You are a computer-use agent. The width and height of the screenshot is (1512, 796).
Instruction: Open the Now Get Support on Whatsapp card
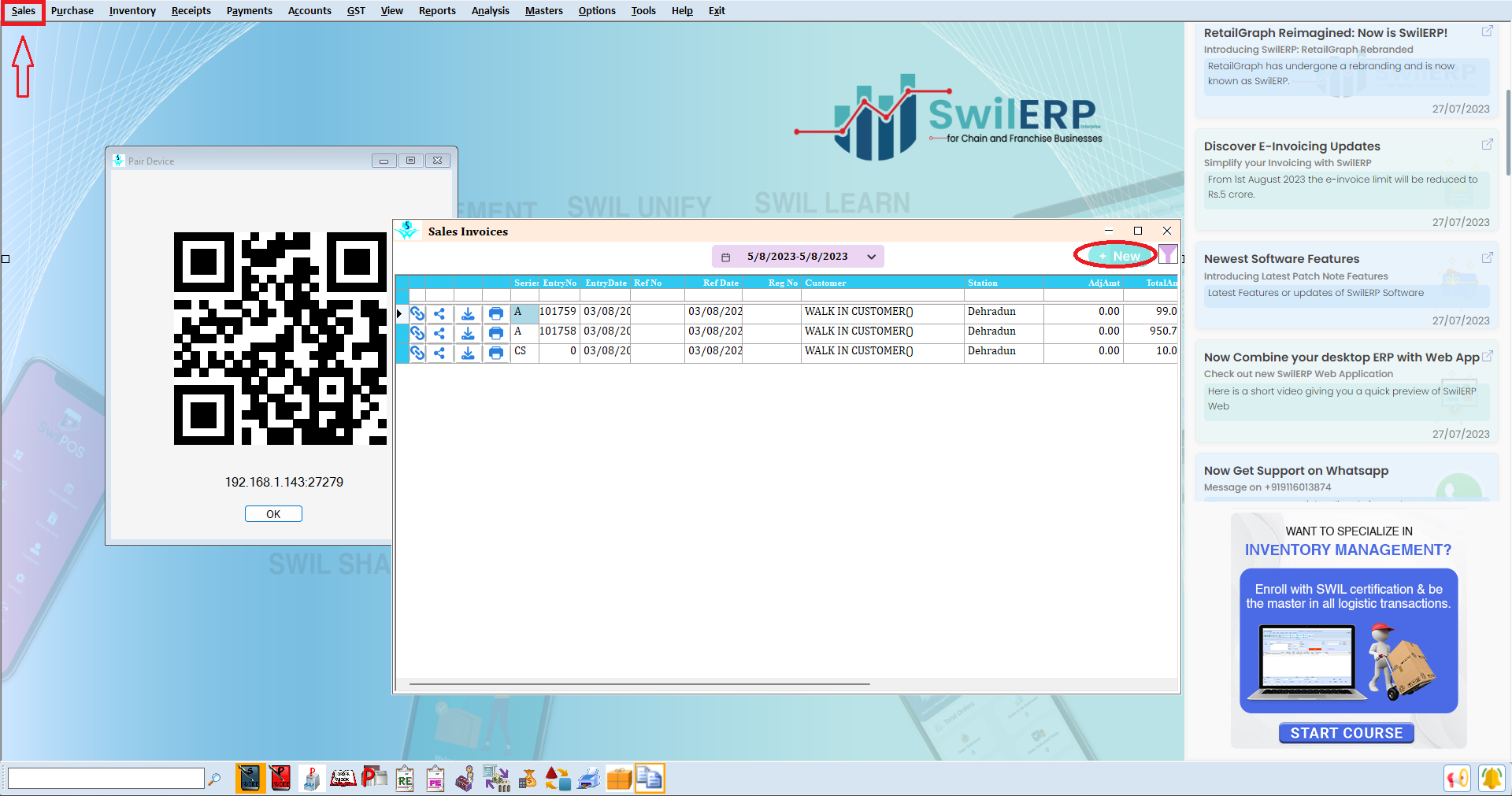point(1347,477)
